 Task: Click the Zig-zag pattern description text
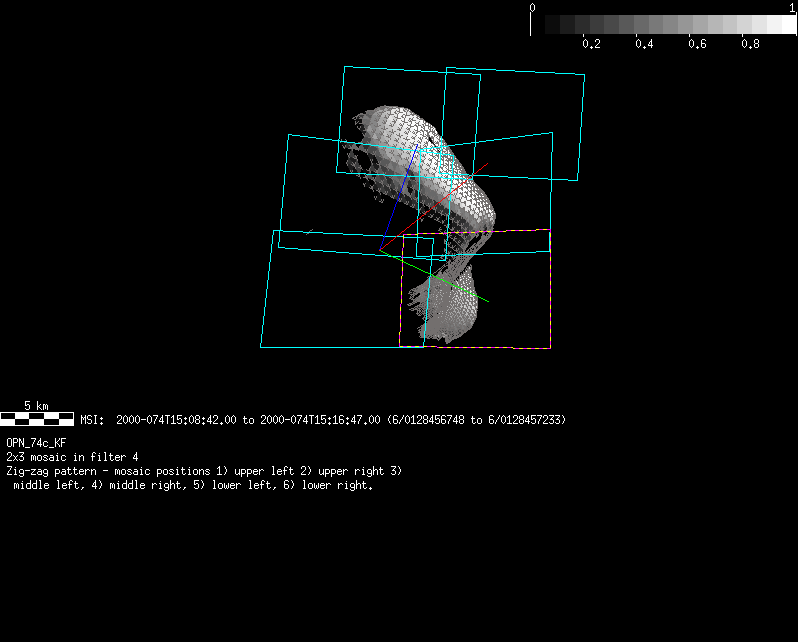204,470
